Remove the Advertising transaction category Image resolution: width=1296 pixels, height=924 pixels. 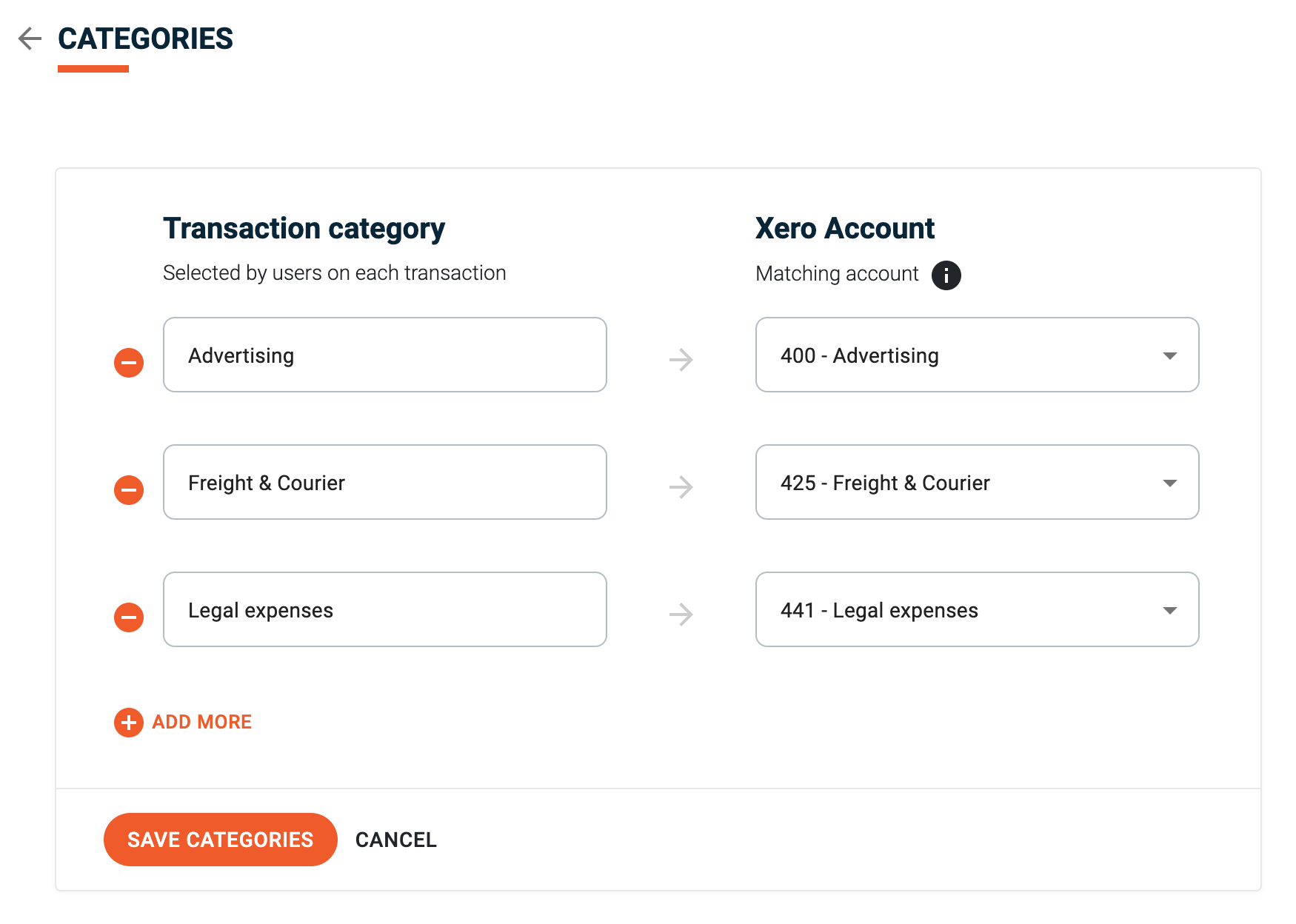point(128,362)
